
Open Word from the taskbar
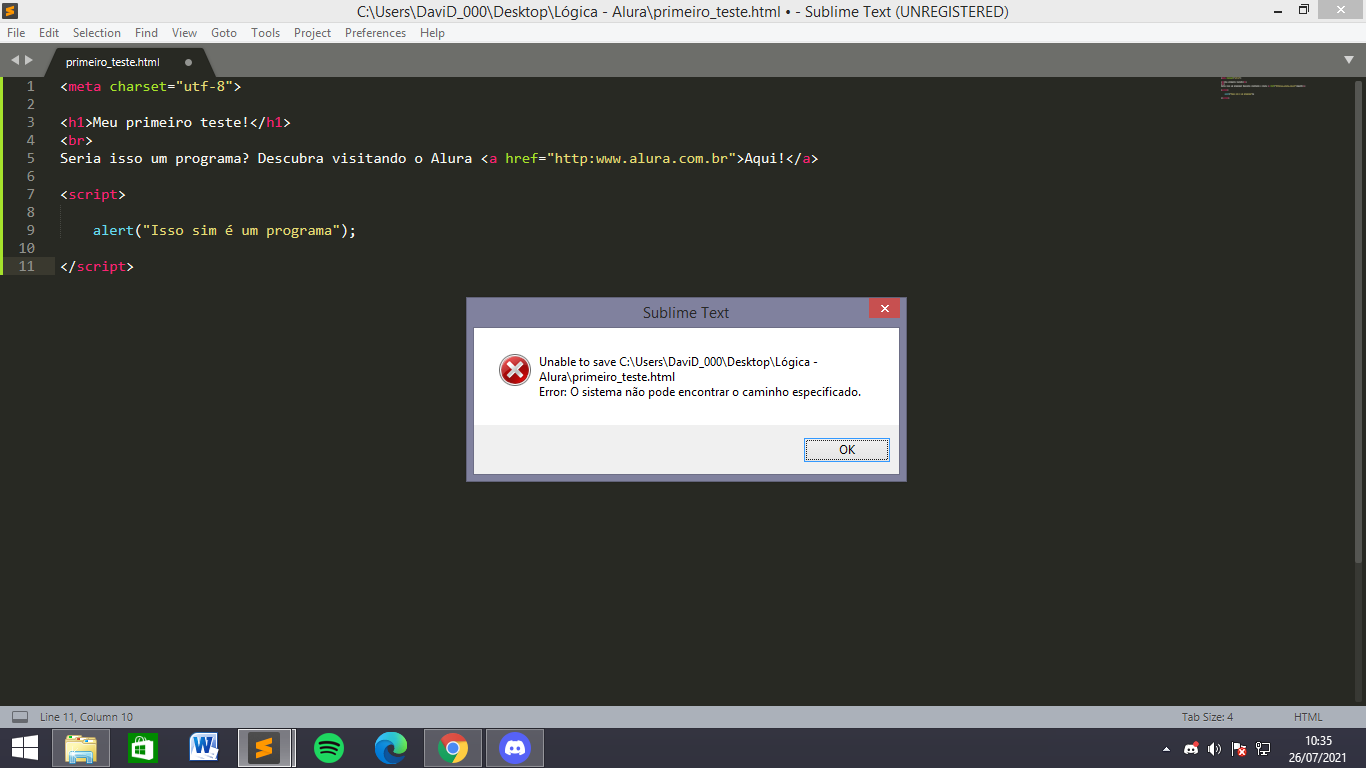tap(204, 747)
